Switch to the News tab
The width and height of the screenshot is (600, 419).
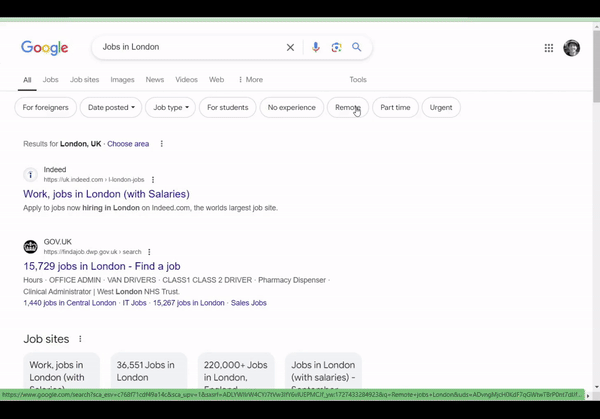pos(155,80)
